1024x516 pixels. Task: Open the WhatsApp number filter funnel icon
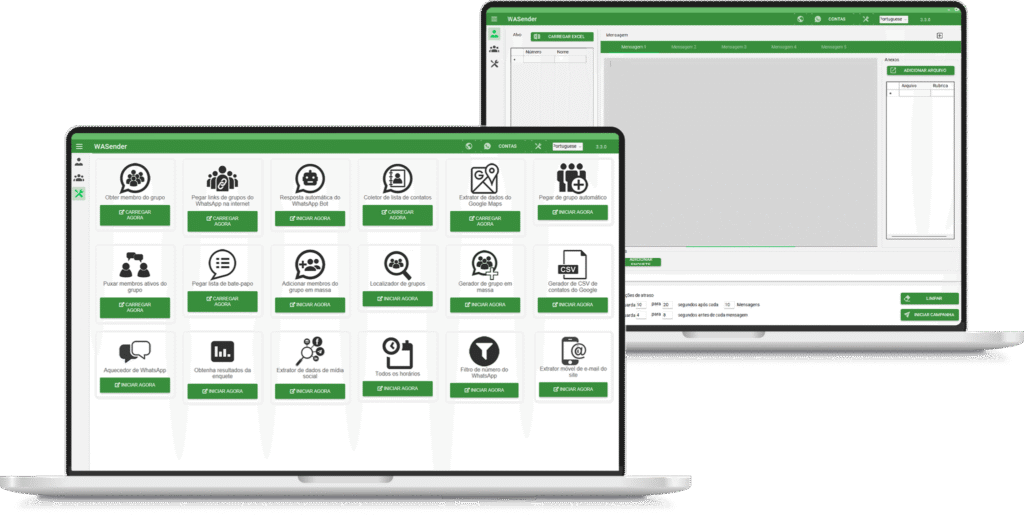(x=485, y=351)
